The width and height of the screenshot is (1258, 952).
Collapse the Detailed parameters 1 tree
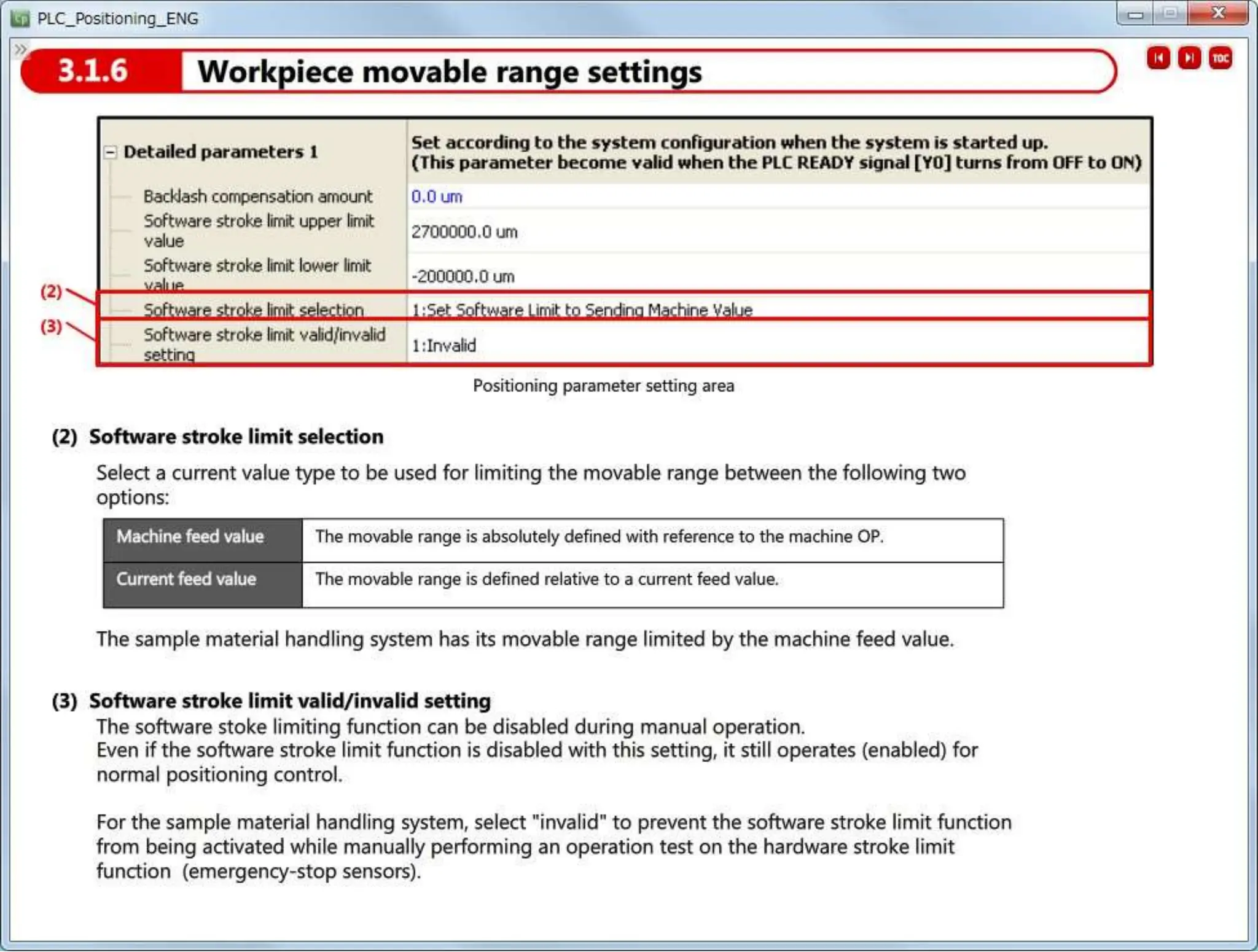[x=111, y=152]
